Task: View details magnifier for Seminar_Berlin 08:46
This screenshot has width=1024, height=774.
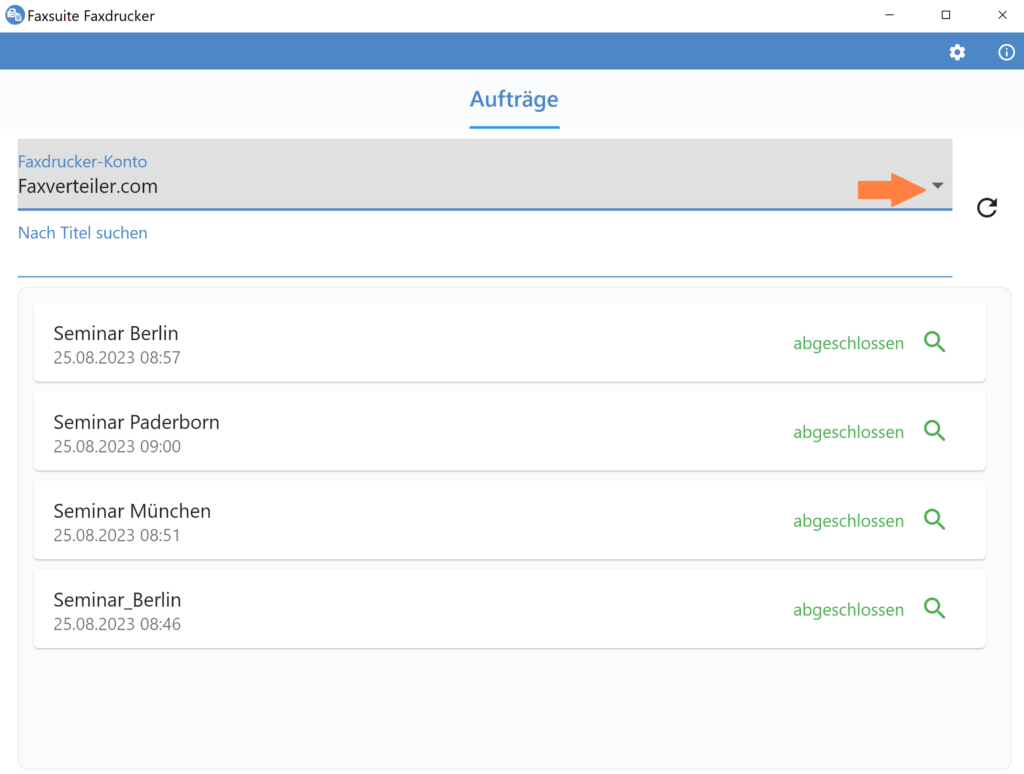Action: point(935,608)
